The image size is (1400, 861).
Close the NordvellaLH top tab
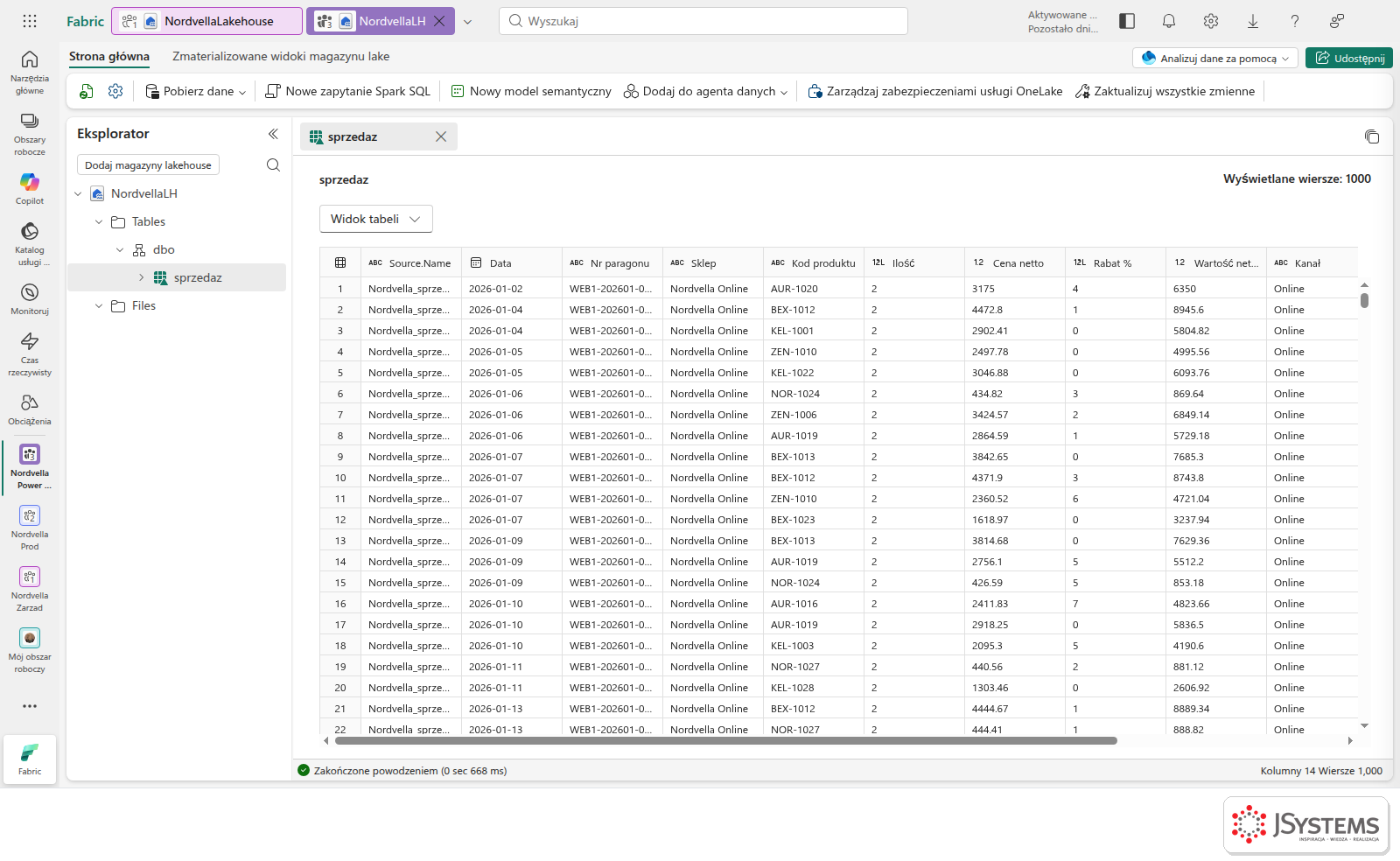pyautogui.click(x=440, y=21)
